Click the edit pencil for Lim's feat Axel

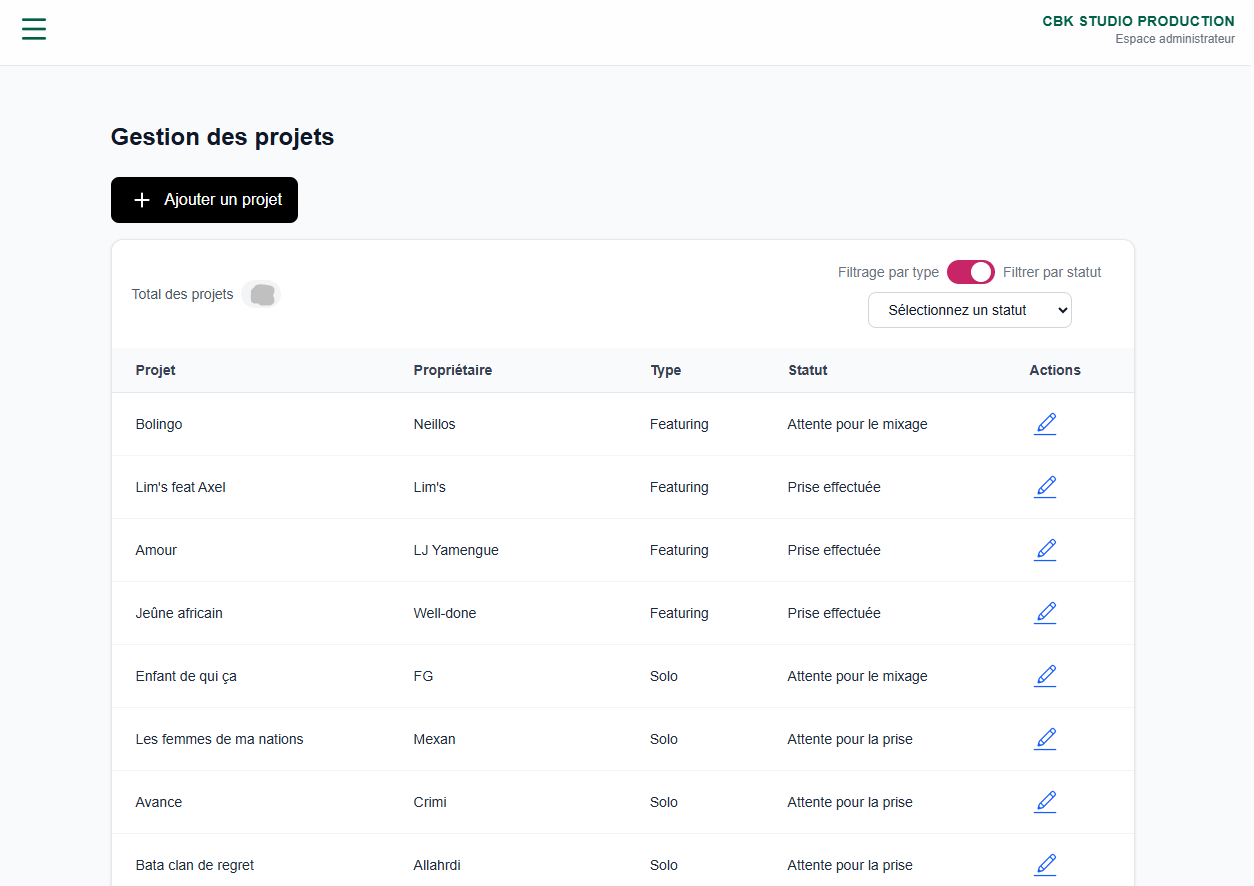click(1045, 487)
